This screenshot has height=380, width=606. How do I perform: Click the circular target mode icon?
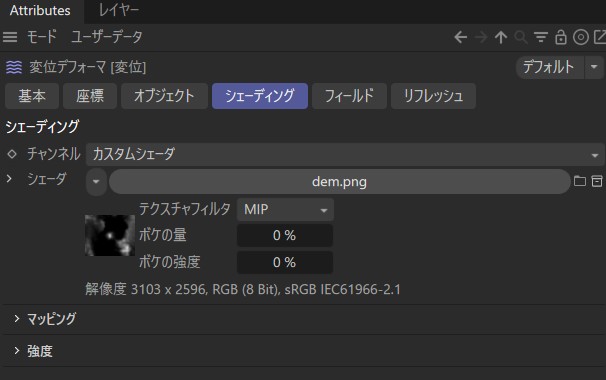pyautogui.click(x=580, y=37)
